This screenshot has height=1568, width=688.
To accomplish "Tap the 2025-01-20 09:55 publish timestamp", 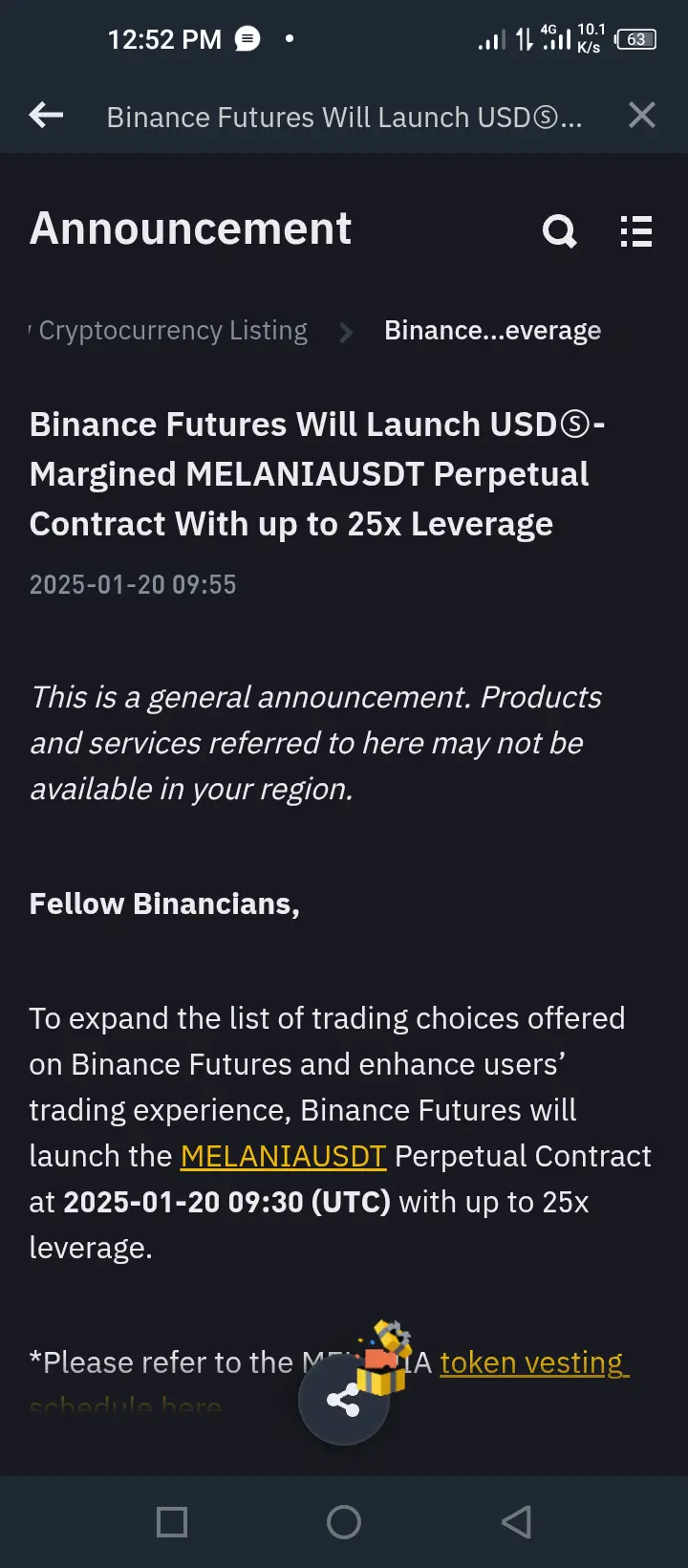I will (x=133, y=584).
